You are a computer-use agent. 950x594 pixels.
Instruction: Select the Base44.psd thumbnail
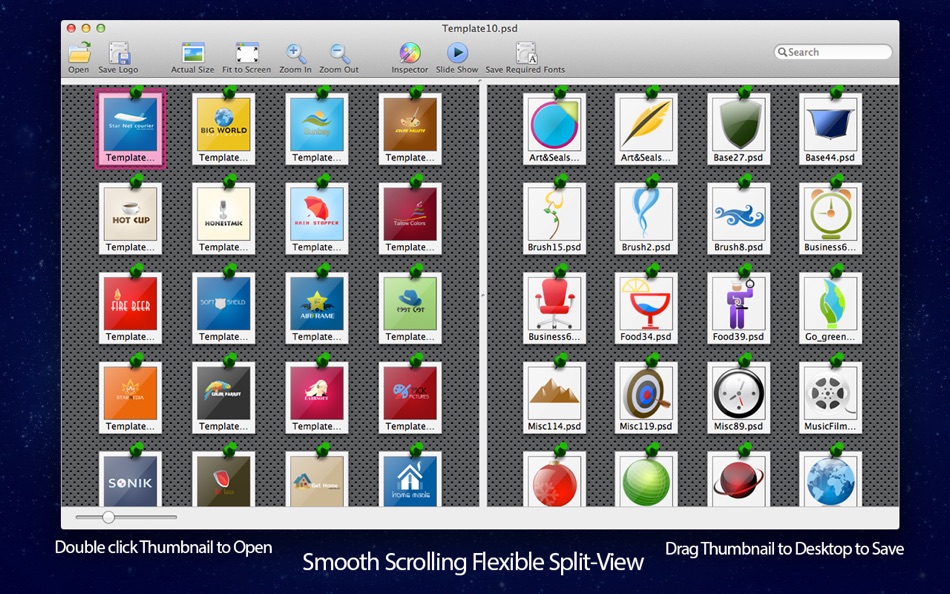click(831, 128)
